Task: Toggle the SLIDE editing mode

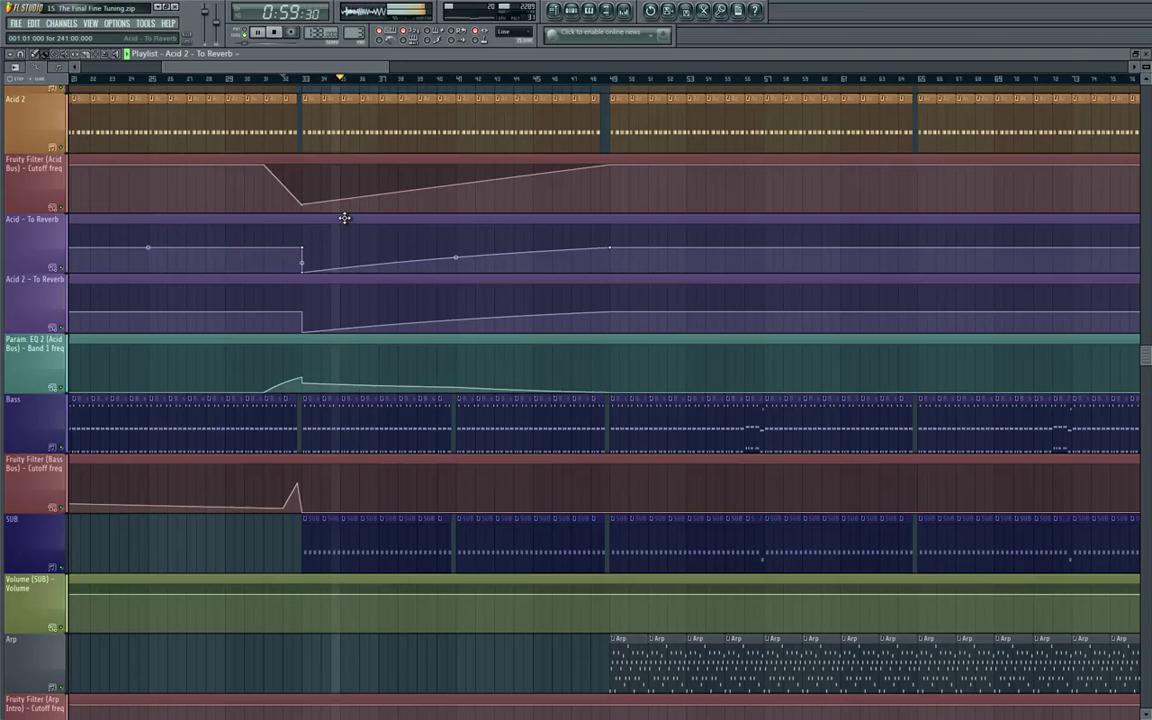Action: click(x=38, y=79)
